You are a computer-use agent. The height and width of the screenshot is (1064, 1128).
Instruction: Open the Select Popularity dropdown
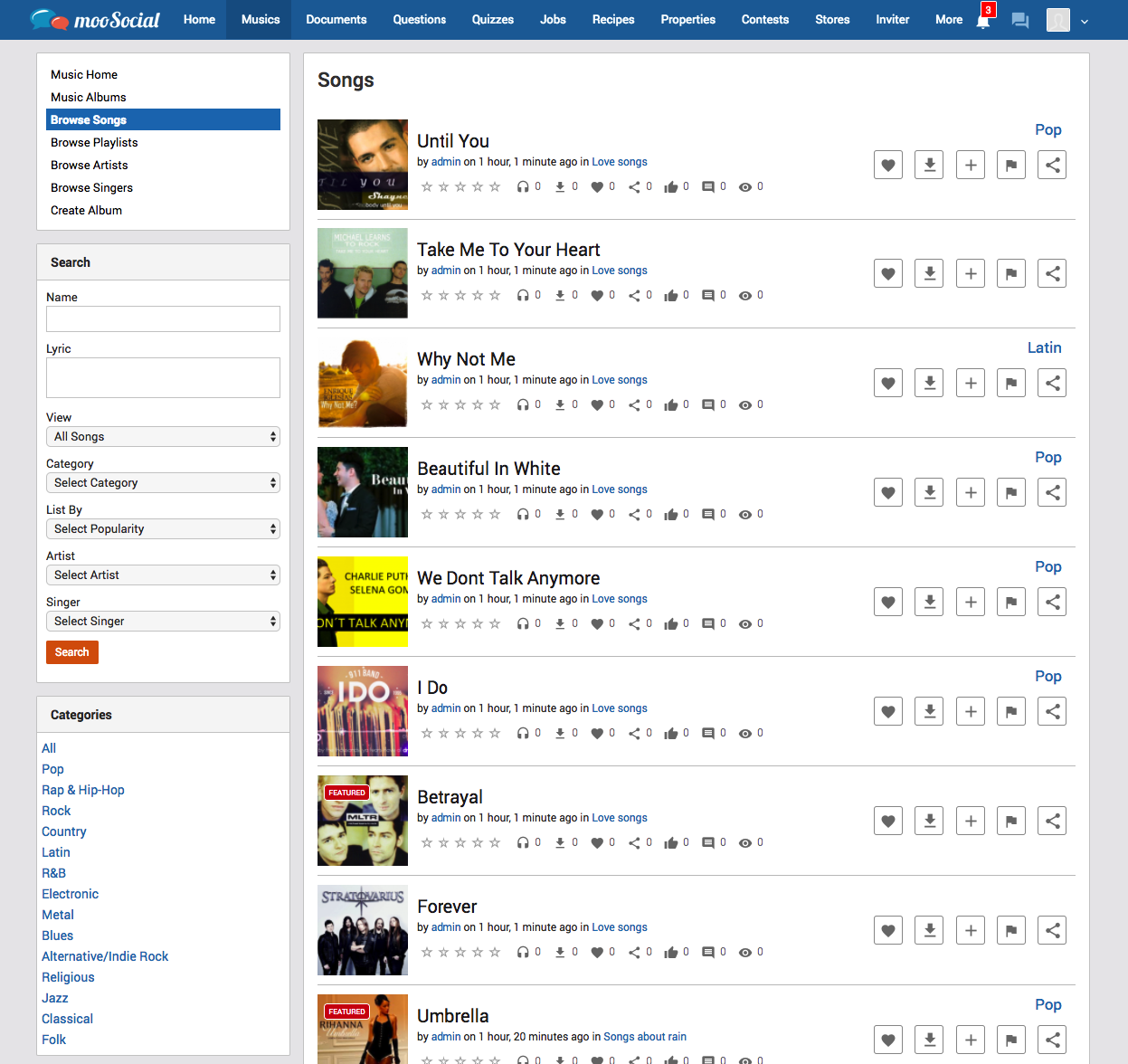(163, 528)
